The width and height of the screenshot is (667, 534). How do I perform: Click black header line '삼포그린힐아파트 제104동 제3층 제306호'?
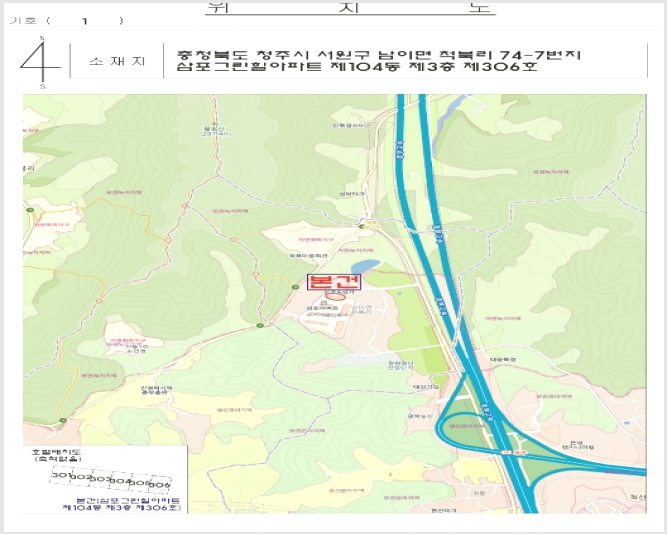point(356,66)
